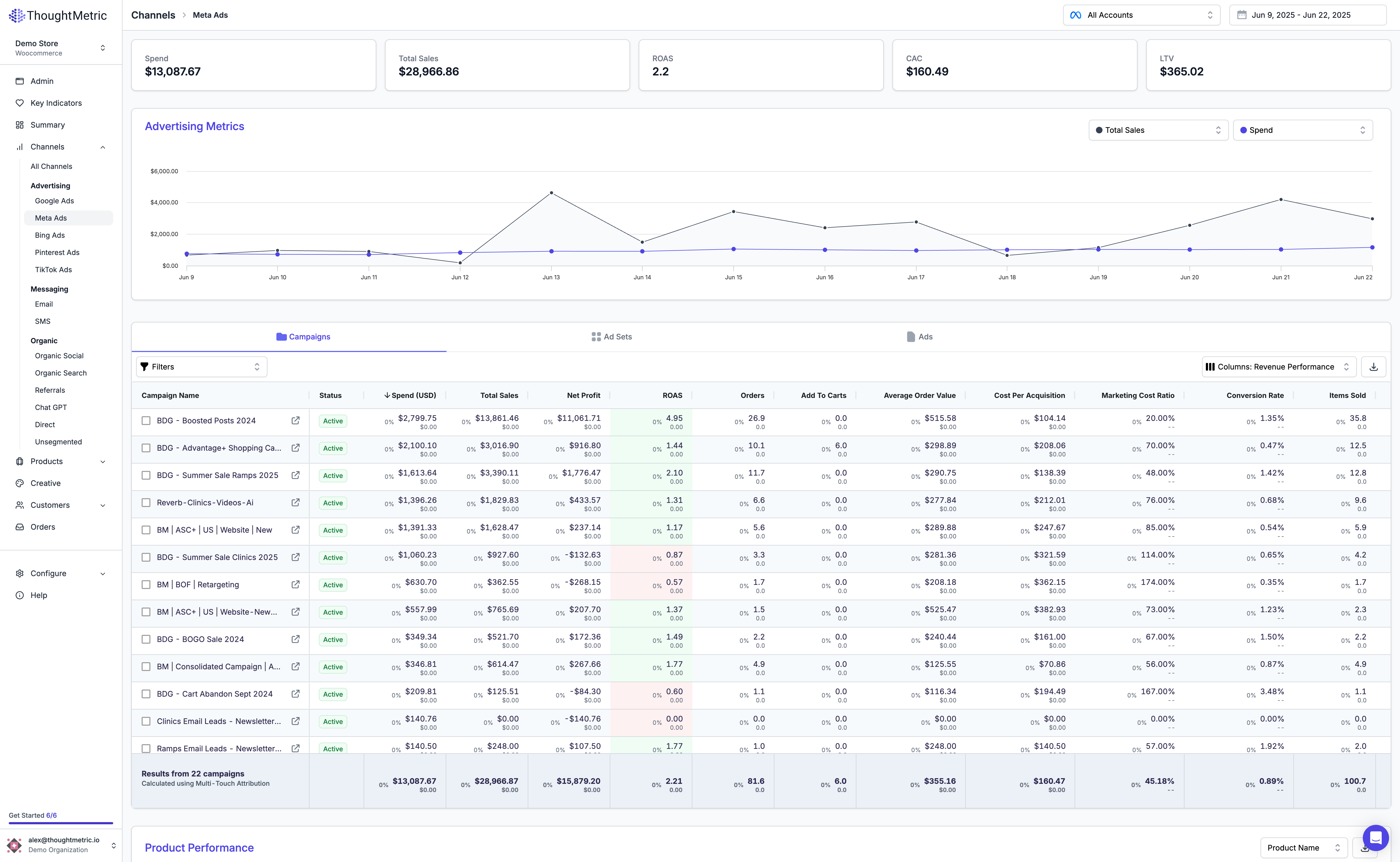Click the Help info icon in sidebar
The height and width of the screenshot is (862, 1400).
(x=19, y=595)
